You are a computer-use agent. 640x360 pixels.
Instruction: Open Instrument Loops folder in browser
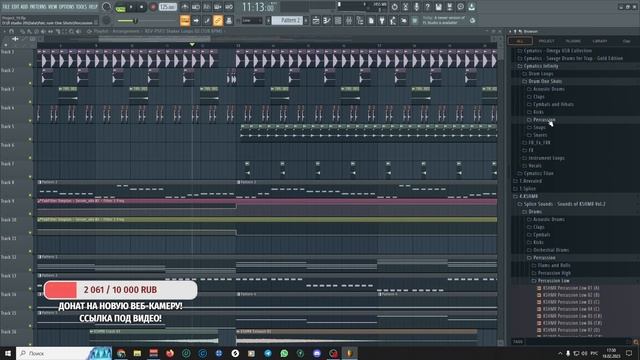(x=546, y=158)
